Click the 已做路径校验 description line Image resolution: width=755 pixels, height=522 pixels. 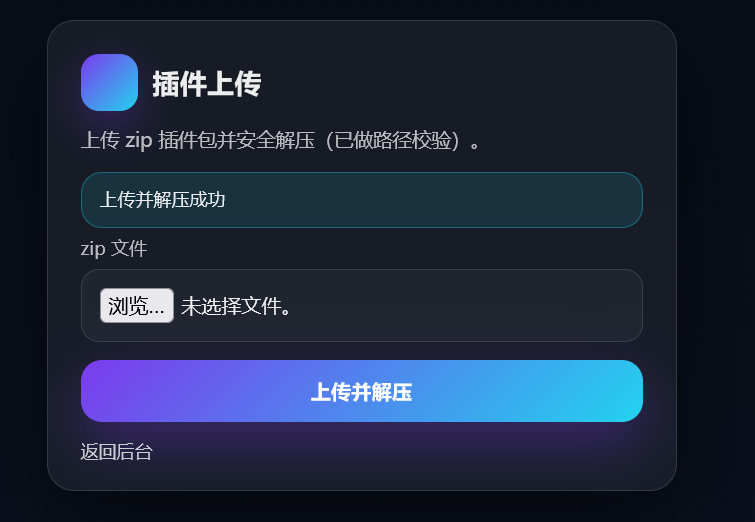point(280,141)
